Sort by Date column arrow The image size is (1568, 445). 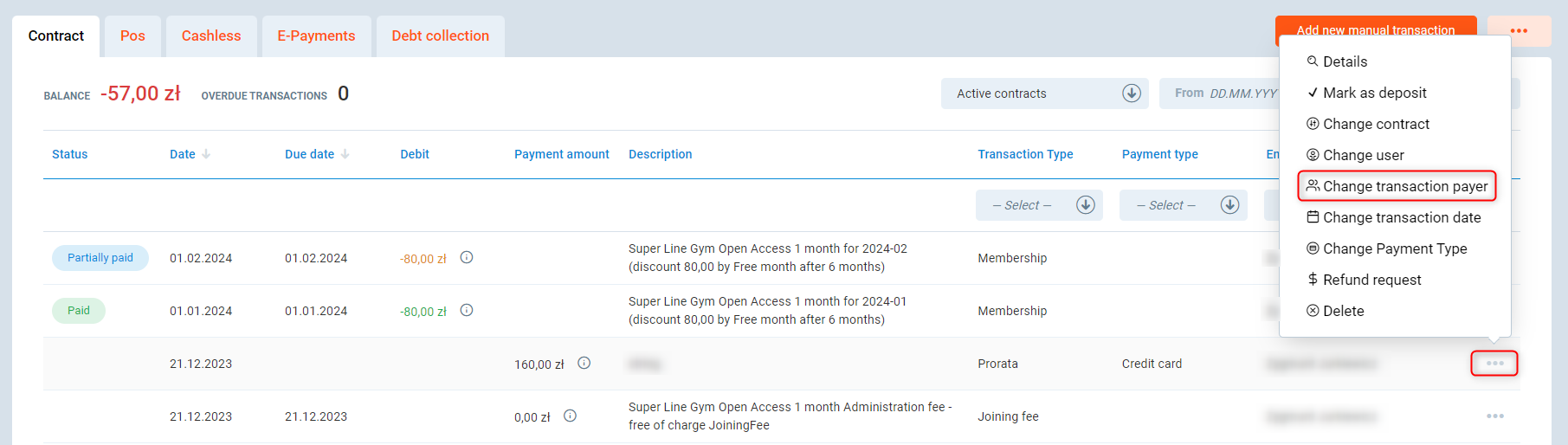206,154
